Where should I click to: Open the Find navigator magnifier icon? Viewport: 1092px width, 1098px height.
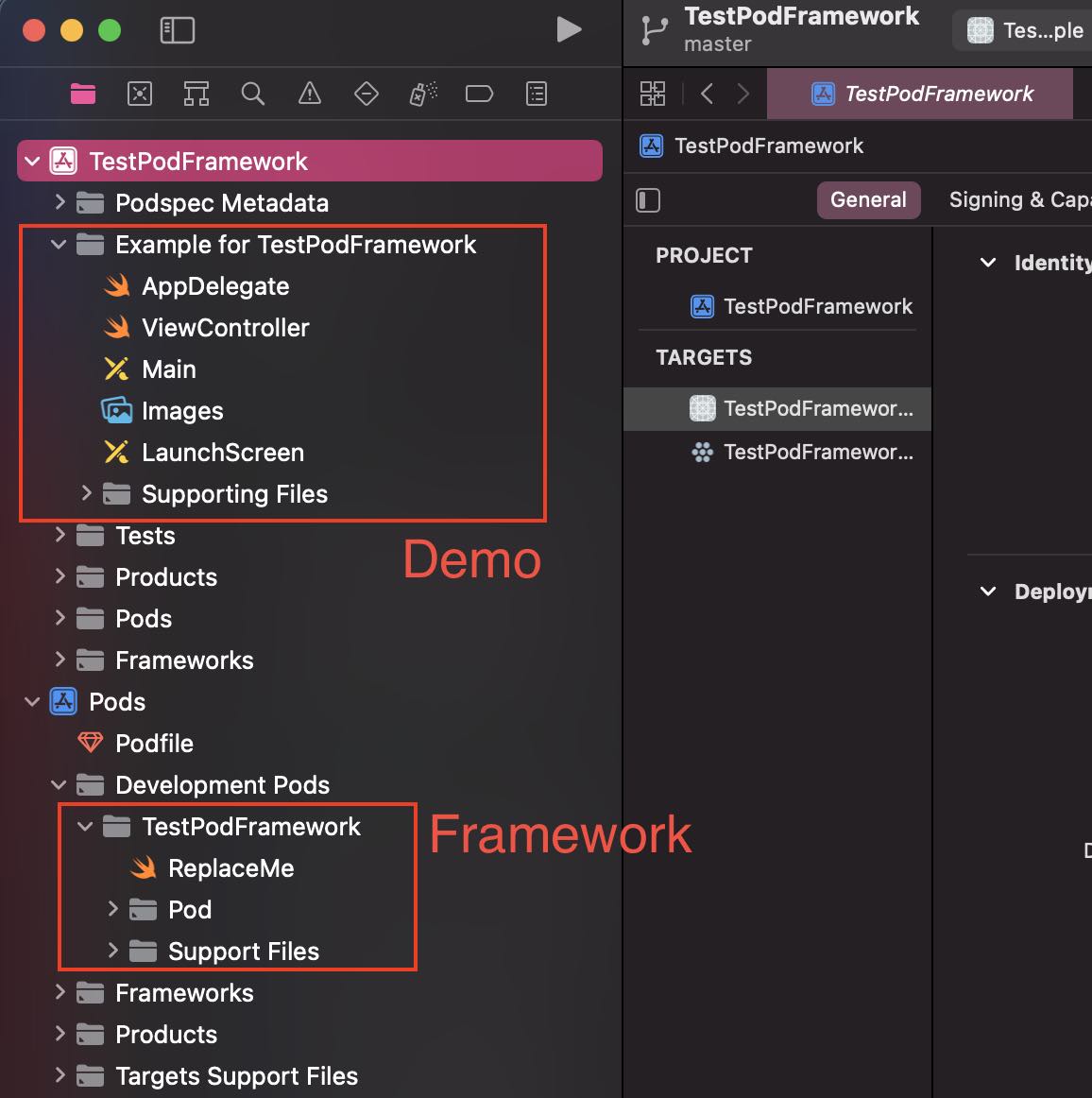(x=252, y=94)
